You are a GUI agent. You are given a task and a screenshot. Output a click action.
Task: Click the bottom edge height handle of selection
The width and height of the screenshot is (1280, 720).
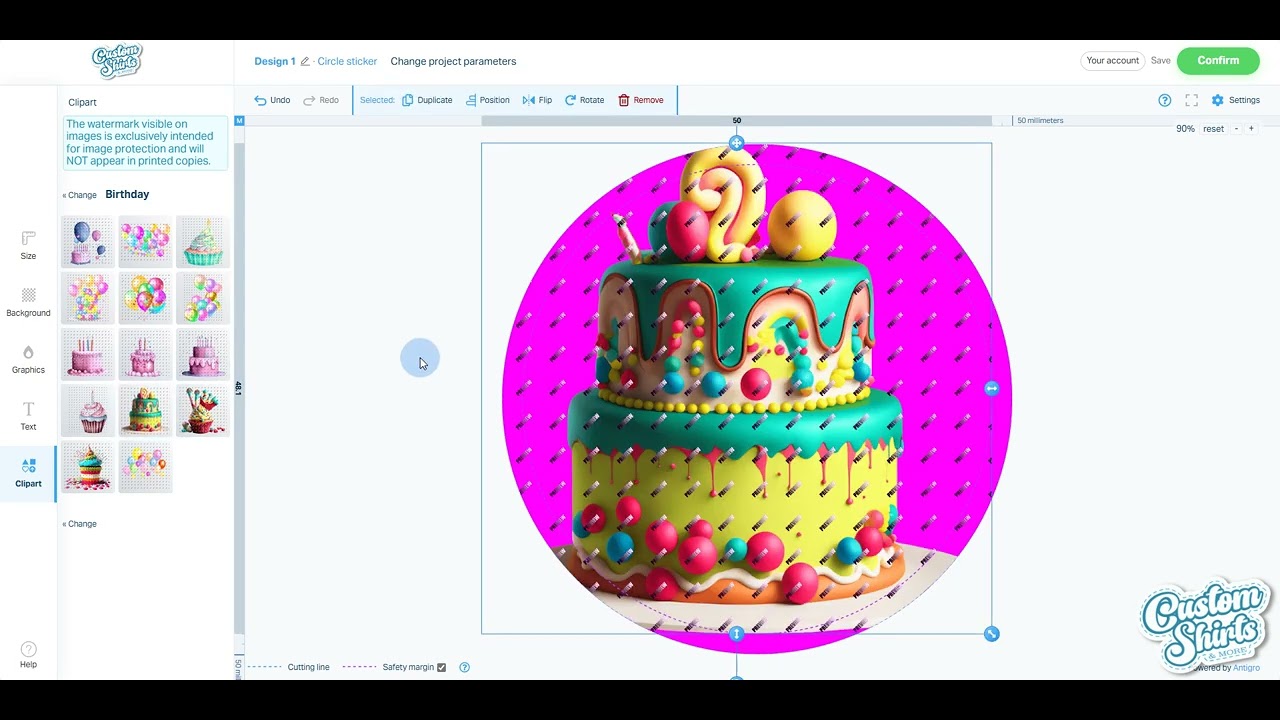(737, 634)
